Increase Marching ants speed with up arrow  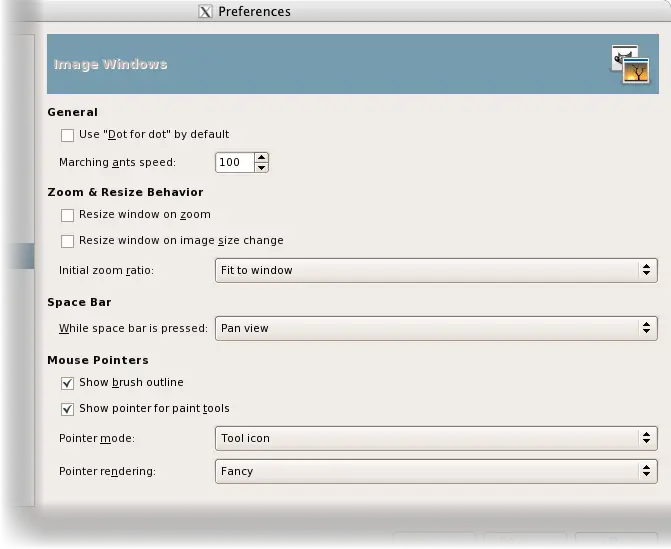pyautogui.click(x=261, y=157)
